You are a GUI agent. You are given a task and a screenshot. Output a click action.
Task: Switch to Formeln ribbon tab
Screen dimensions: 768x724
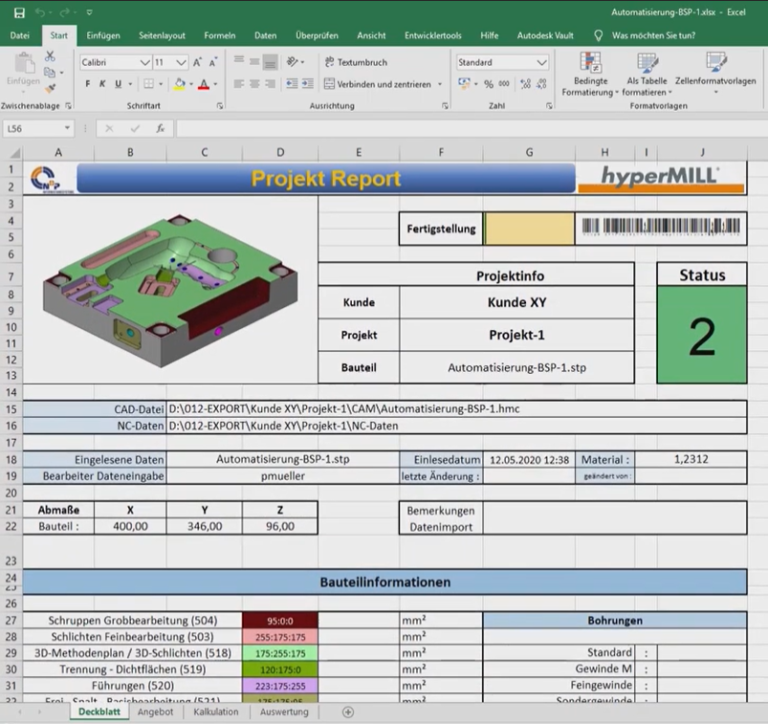point(219,35)
